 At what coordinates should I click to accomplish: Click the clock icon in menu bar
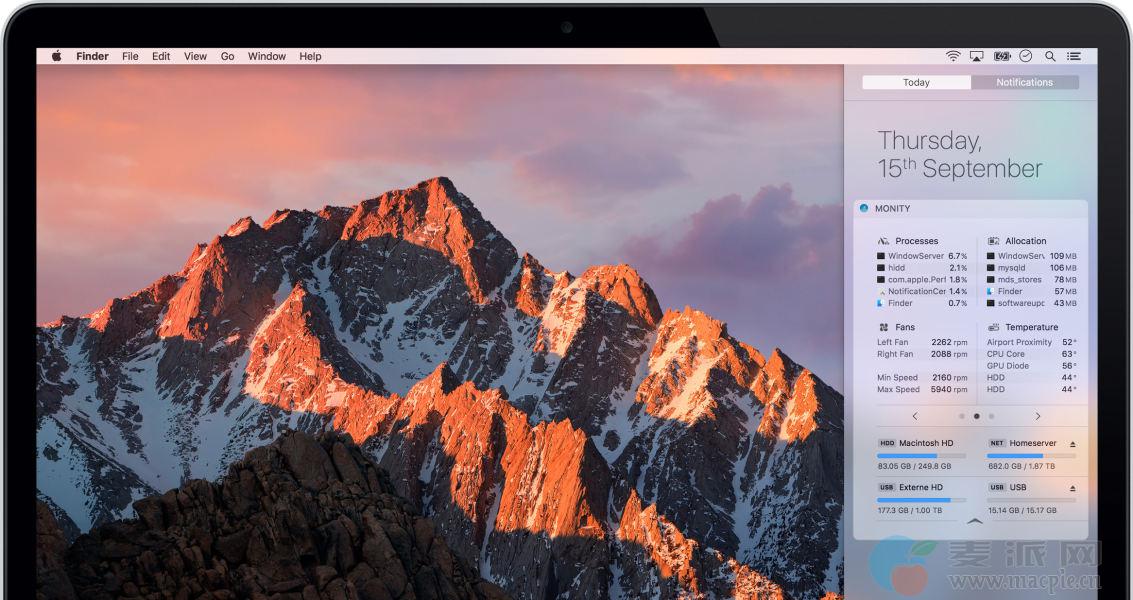pos(1026,56)
